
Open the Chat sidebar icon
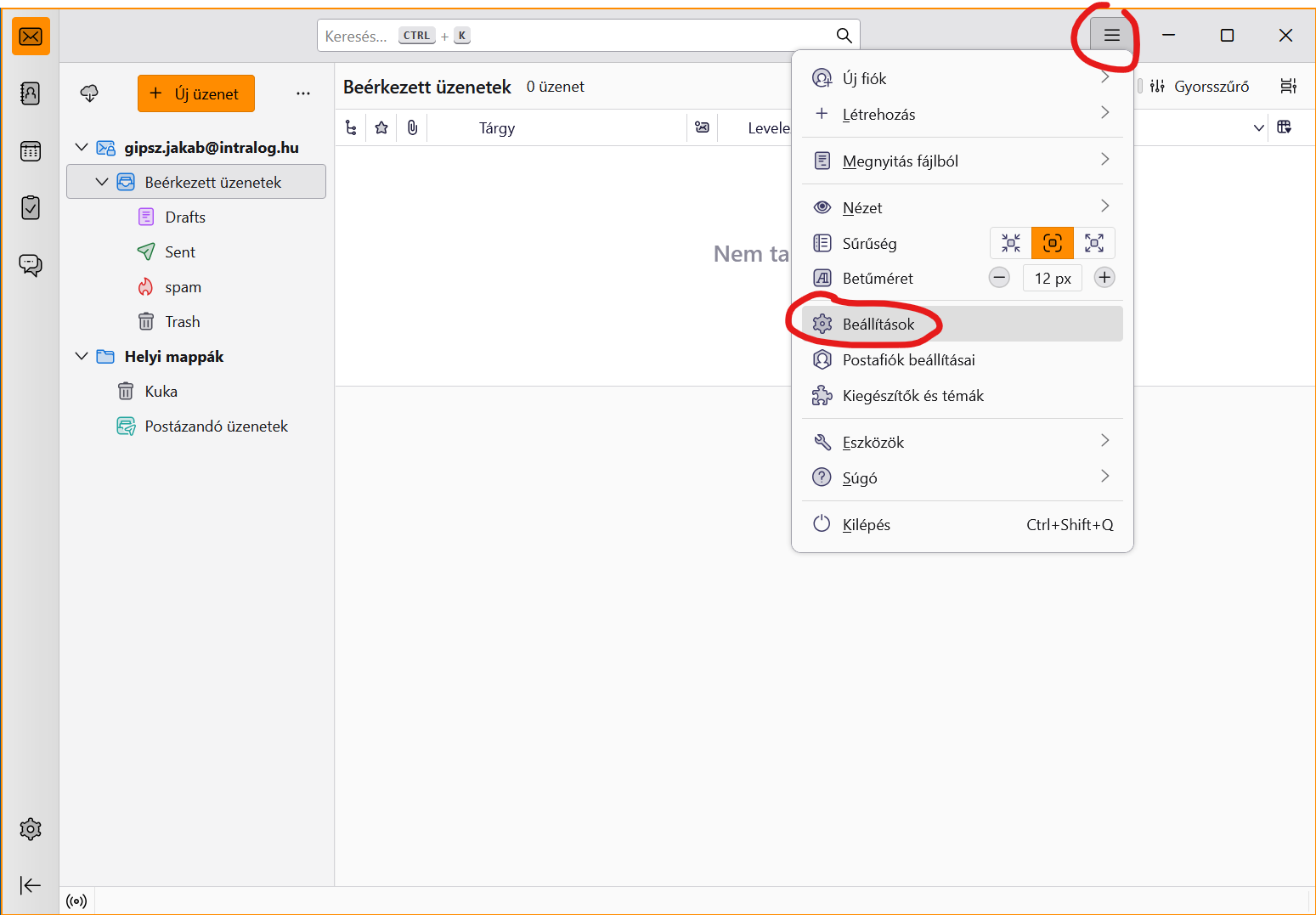(31, 265)
